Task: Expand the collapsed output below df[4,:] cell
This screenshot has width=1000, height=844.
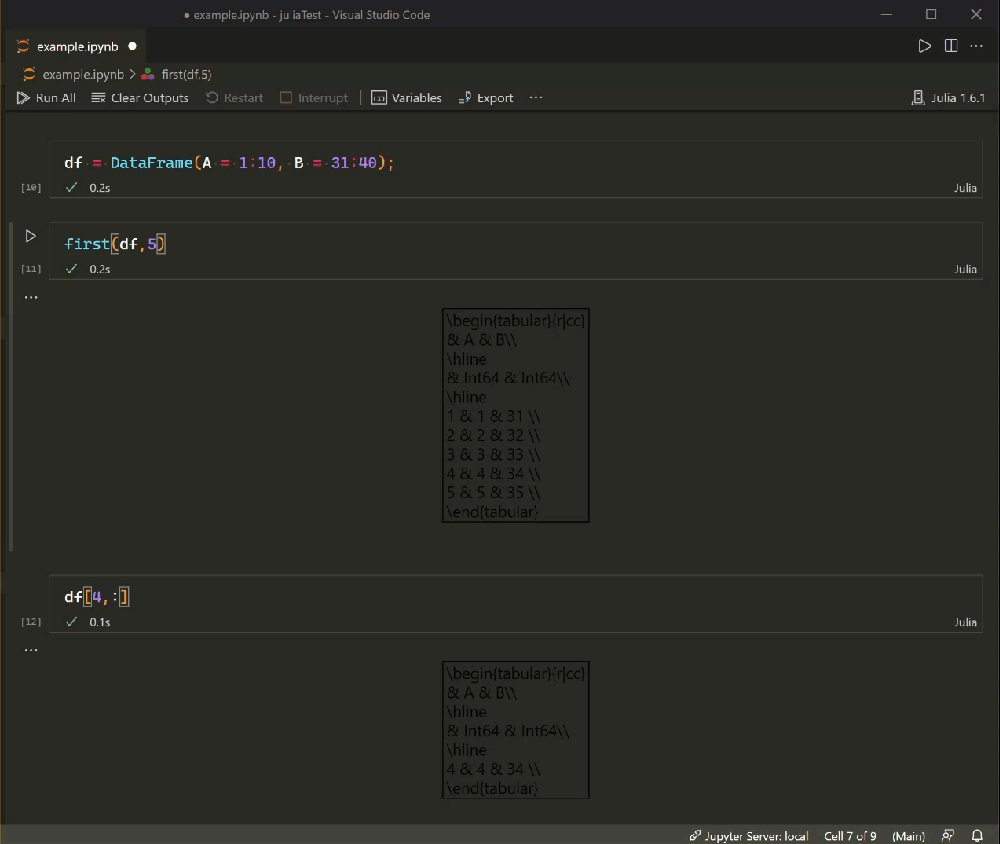Action: (x=30, y=648)
